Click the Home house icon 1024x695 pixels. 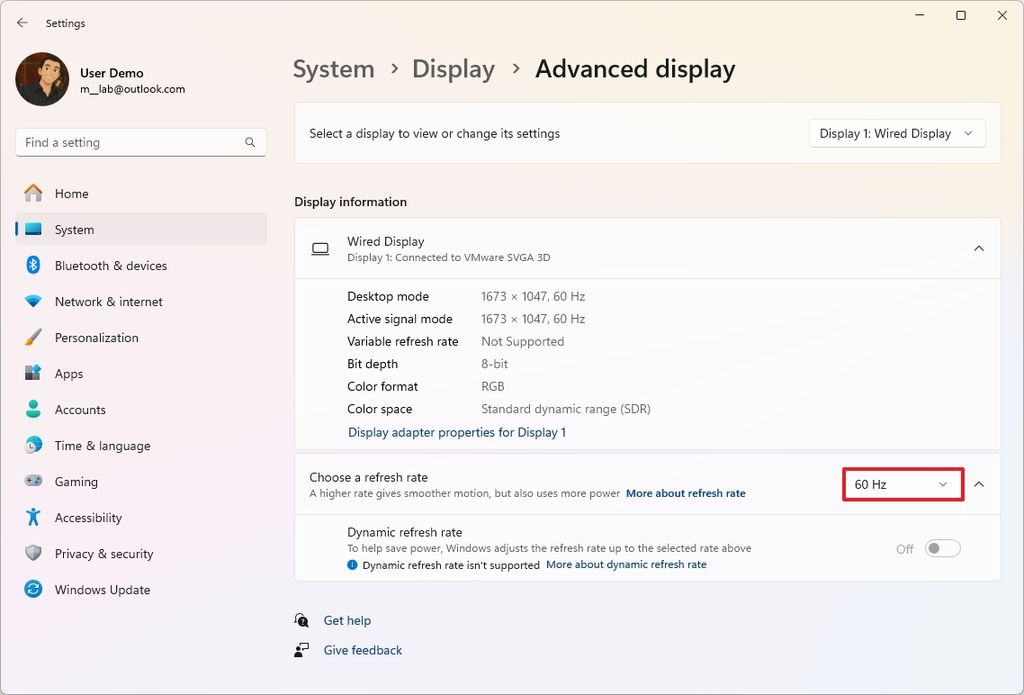33,193
